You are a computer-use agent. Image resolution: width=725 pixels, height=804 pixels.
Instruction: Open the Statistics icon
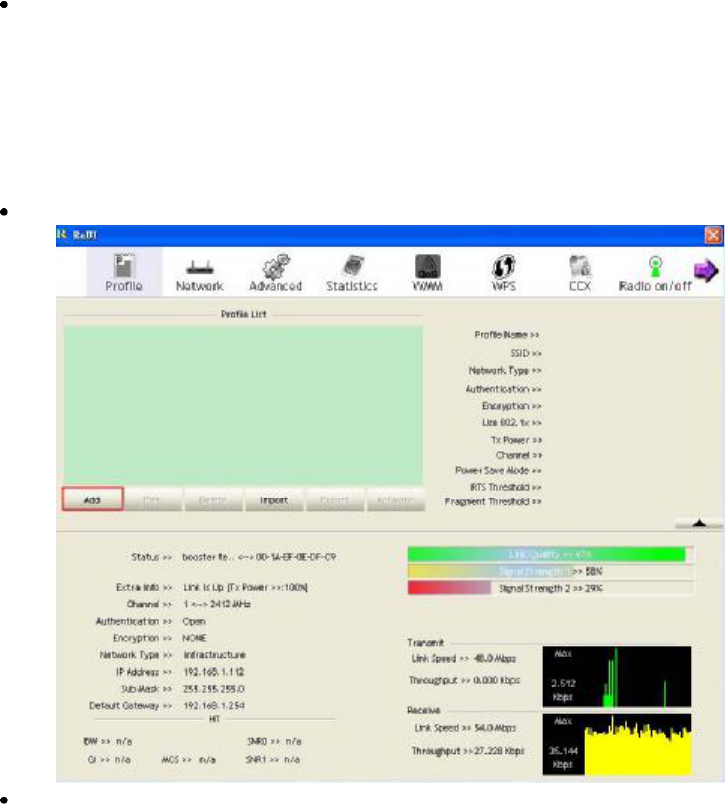pyautogui.click(x=352, y=266)
